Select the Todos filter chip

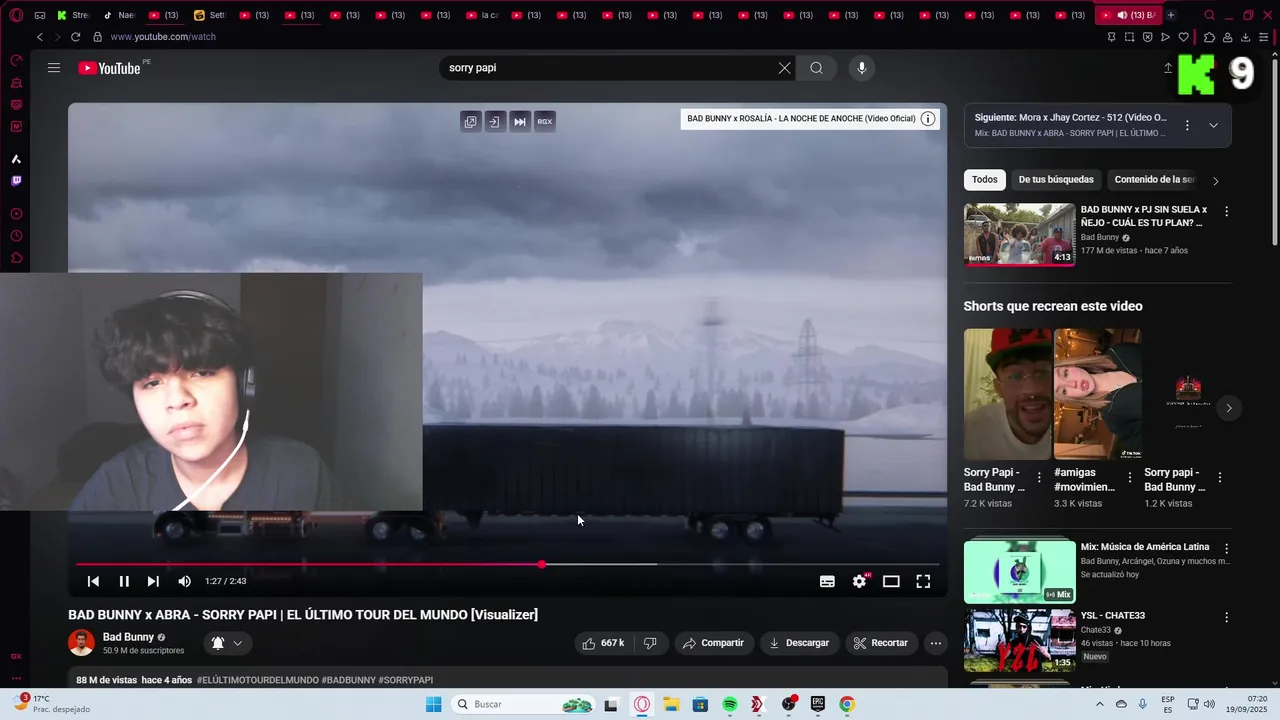coord(985,180)
